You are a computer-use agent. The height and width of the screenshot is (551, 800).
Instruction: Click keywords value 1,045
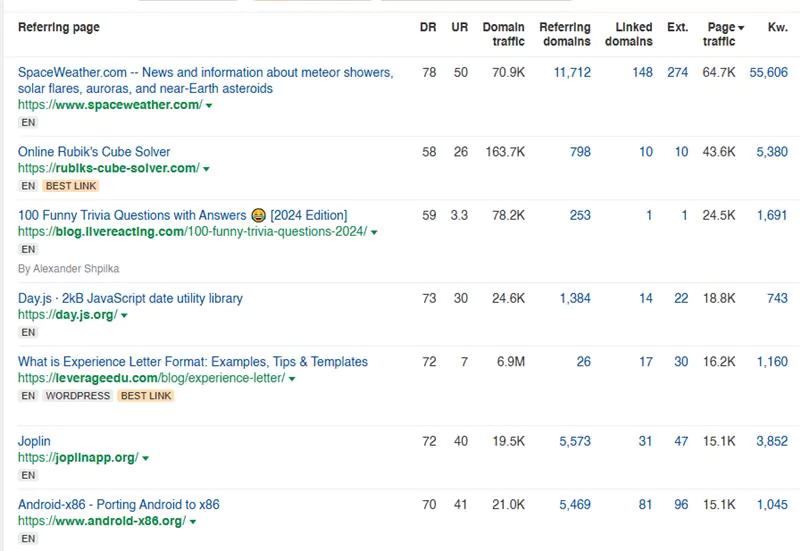click(772, 505)
